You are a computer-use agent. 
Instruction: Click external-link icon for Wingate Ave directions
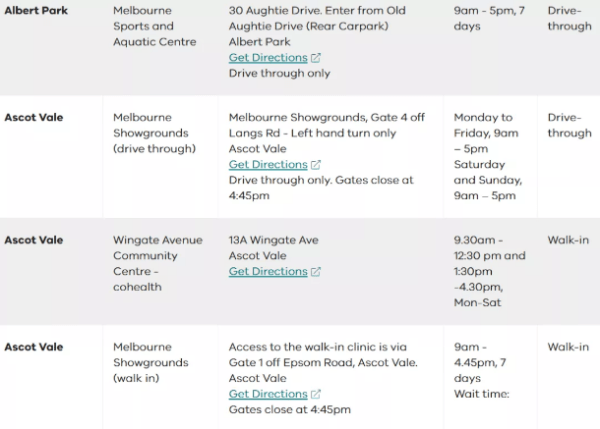(316, 272)
